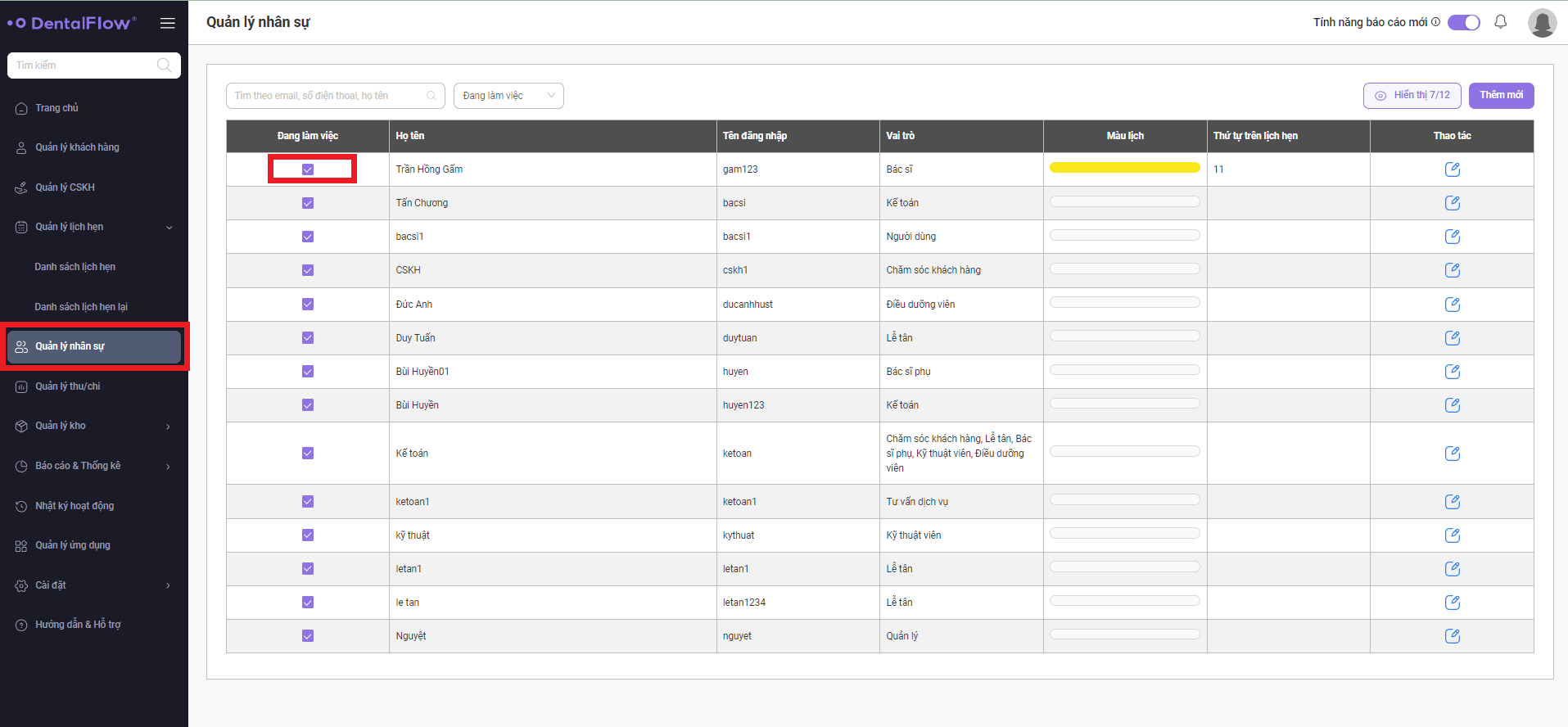Edit staff Đức Anh

pos(1452,305)
